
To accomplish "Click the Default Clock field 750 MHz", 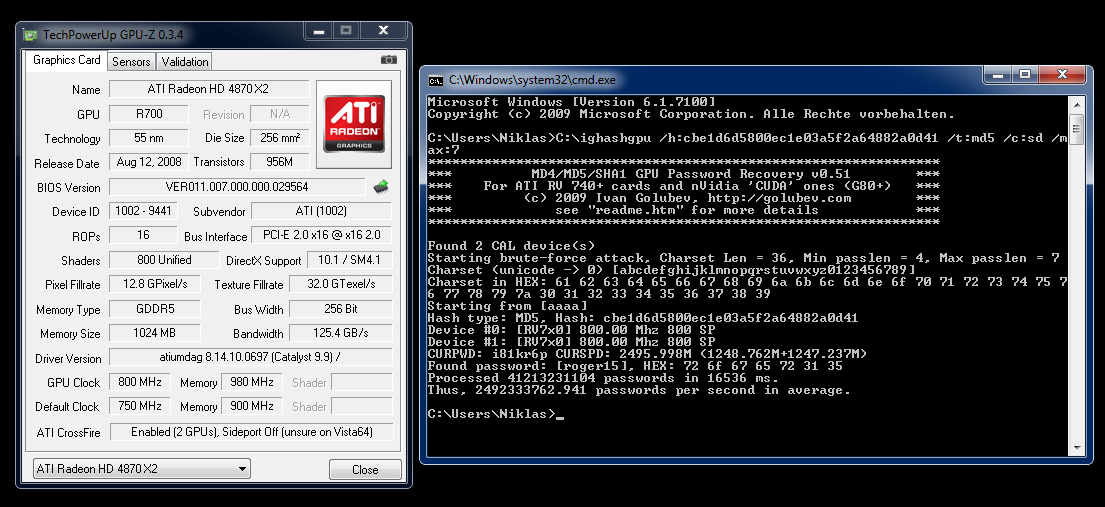I will coord(140,406).
